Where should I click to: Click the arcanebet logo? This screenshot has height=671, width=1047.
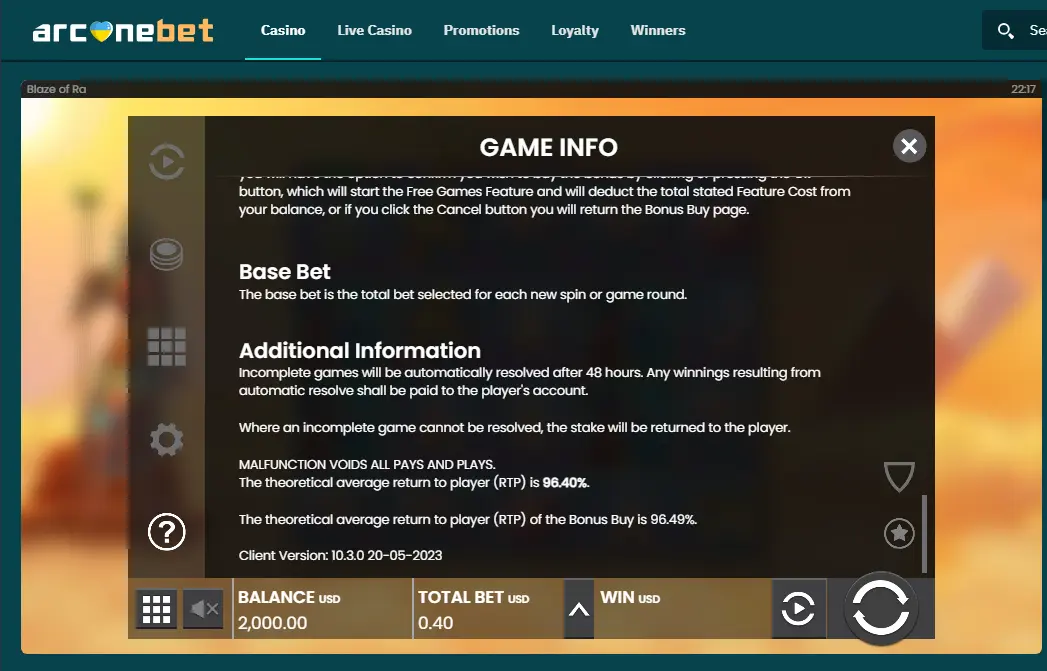coord(123,31)
